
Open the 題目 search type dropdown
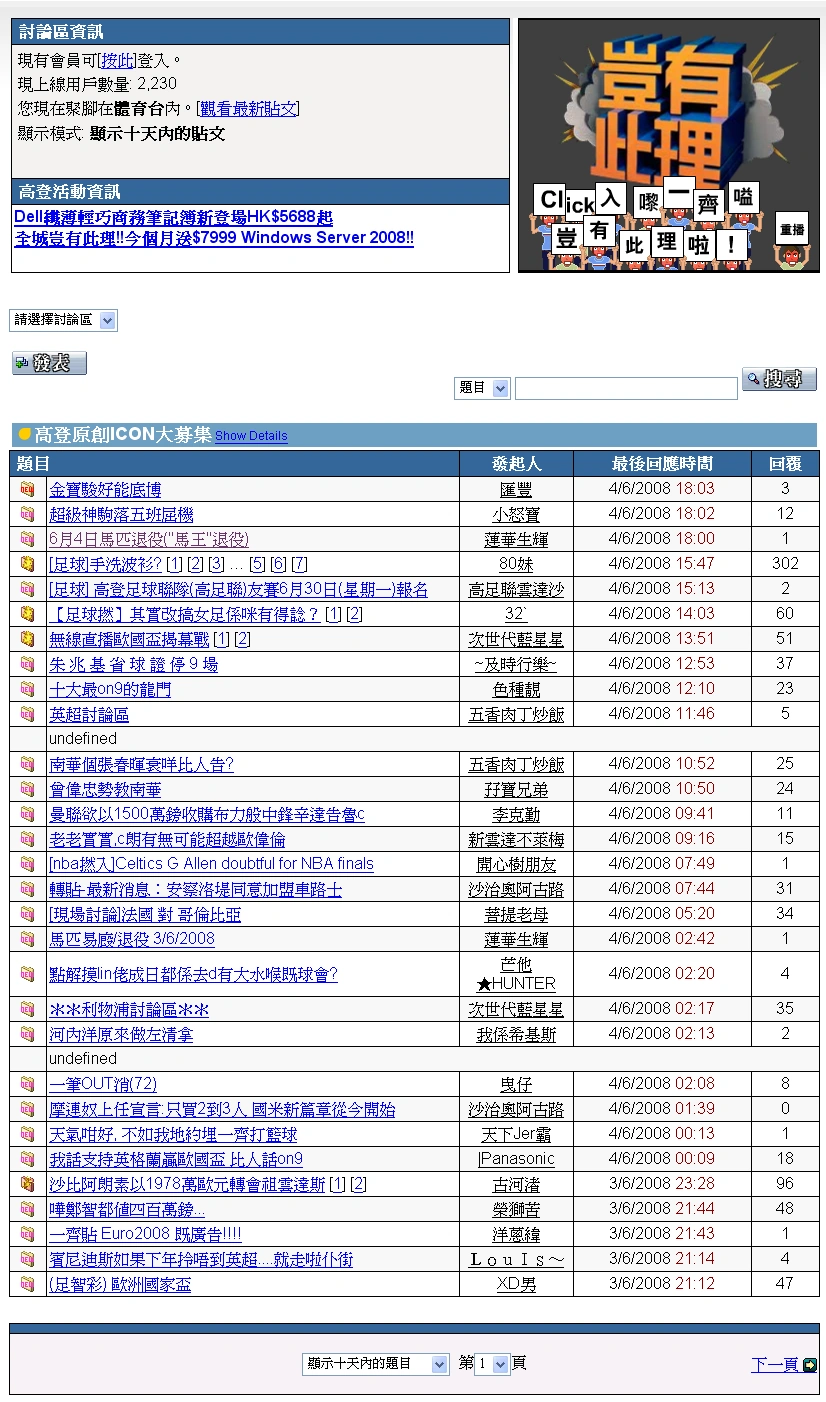(483, 388)
